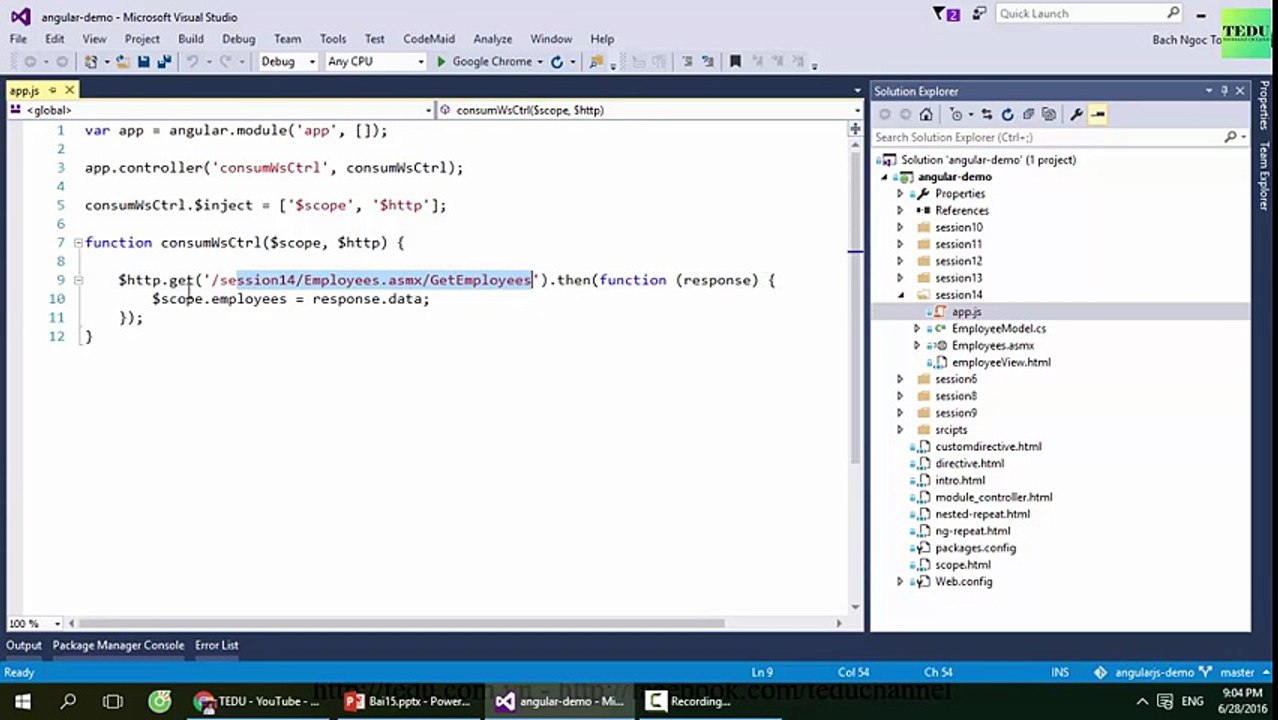1278x720 pixels.
Task: Switch to the Package Manager Console tab
Action: pyautogui.click(x=118, y=645)
